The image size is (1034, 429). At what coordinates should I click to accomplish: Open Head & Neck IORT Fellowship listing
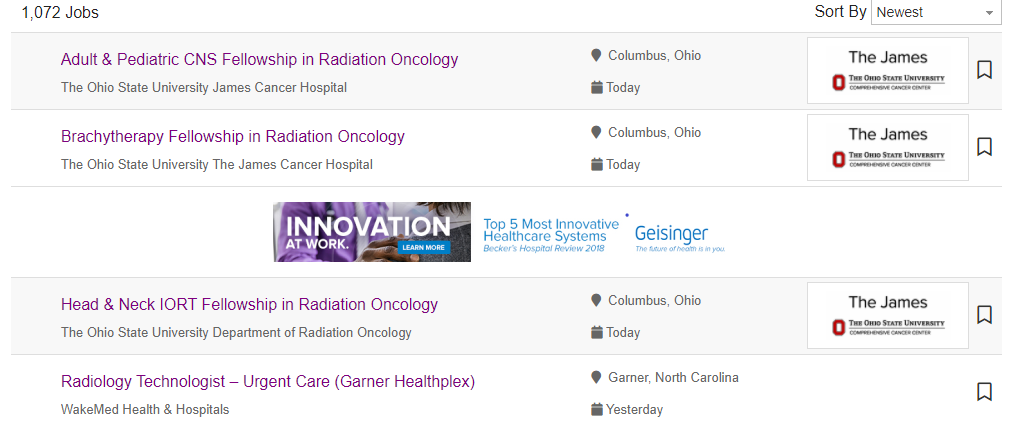coord(249,305)
